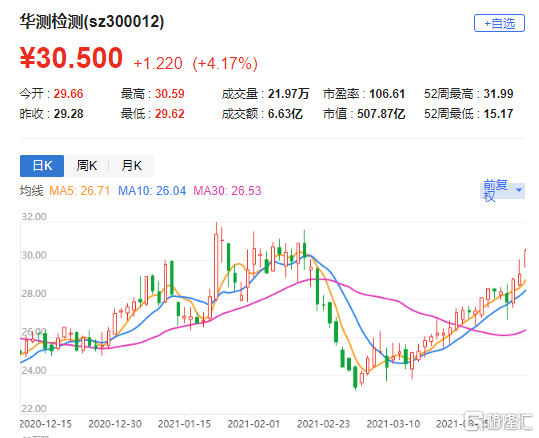Click the 2021-02-01 date axis label
Viewport: 539px width, 438px height.
coord(254,424)
